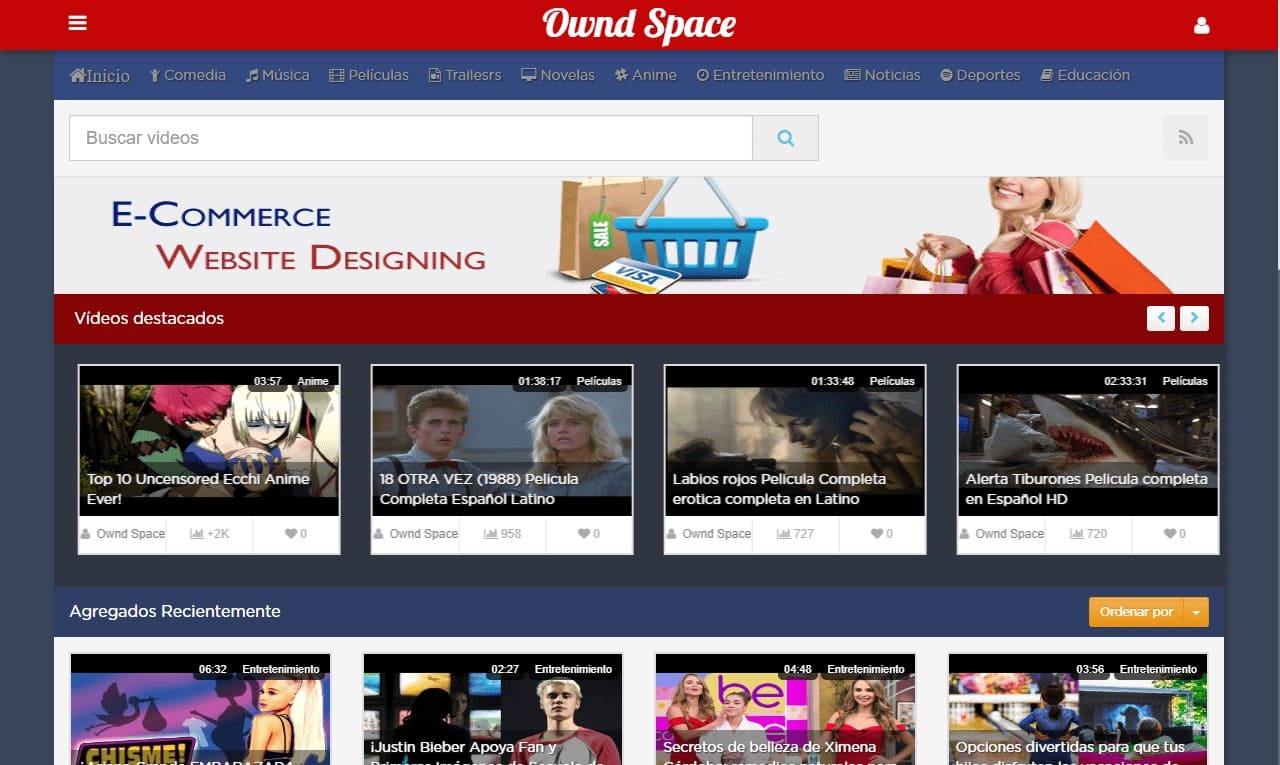Click views stat 720 on Alerta Tiburones card
Viewport: 1280px width, 765px height.
pyautogui.click(x=1089, y=534)
